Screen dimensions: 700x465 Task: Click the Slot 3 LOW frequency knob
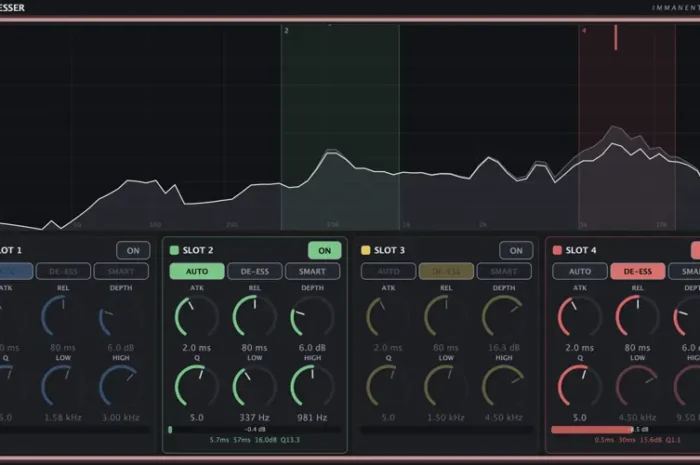coord(446,387)
